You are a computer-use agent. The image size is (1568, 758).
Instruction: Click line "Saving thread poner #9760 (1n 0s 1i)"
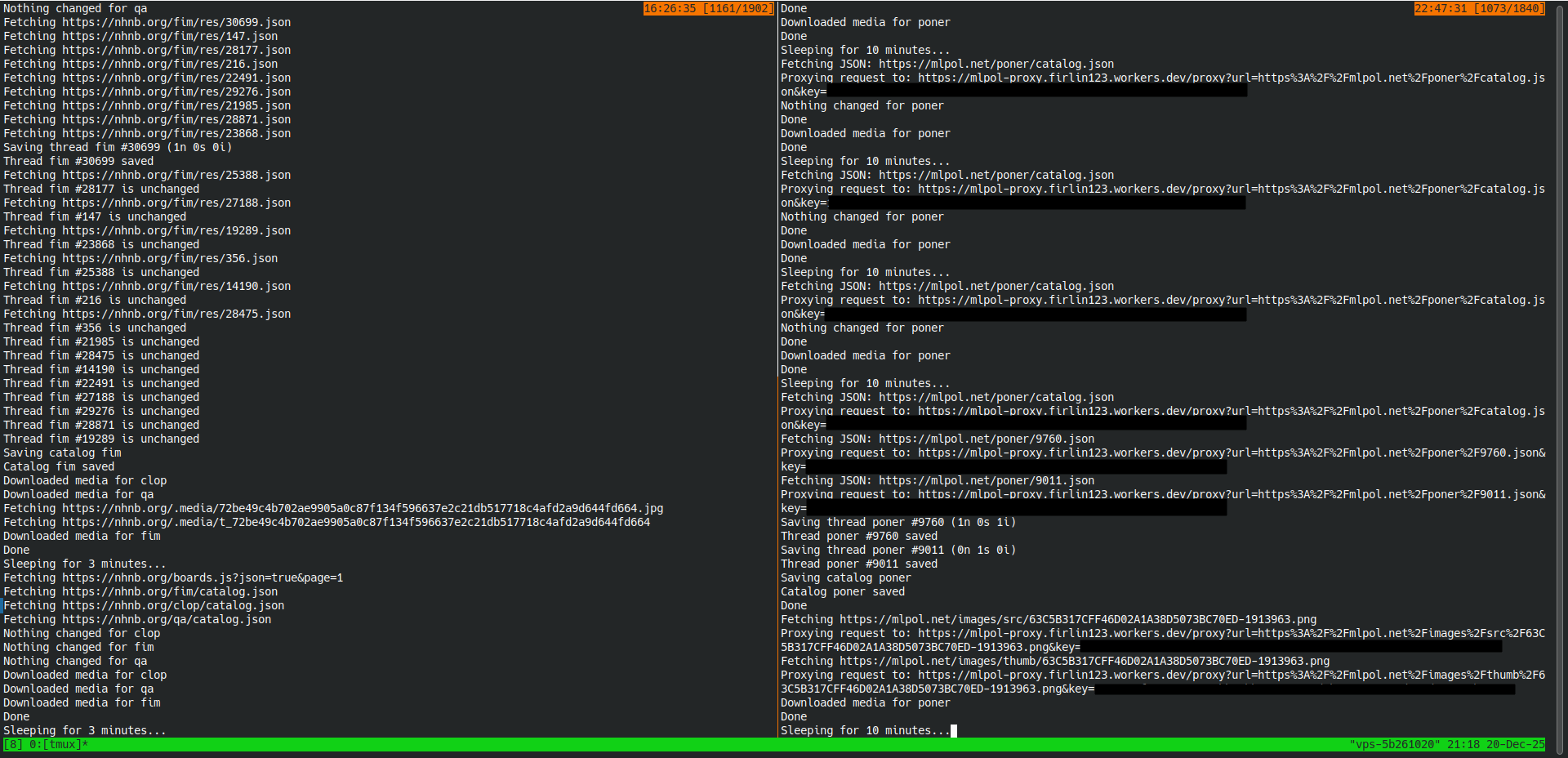[x=898, y=522]
